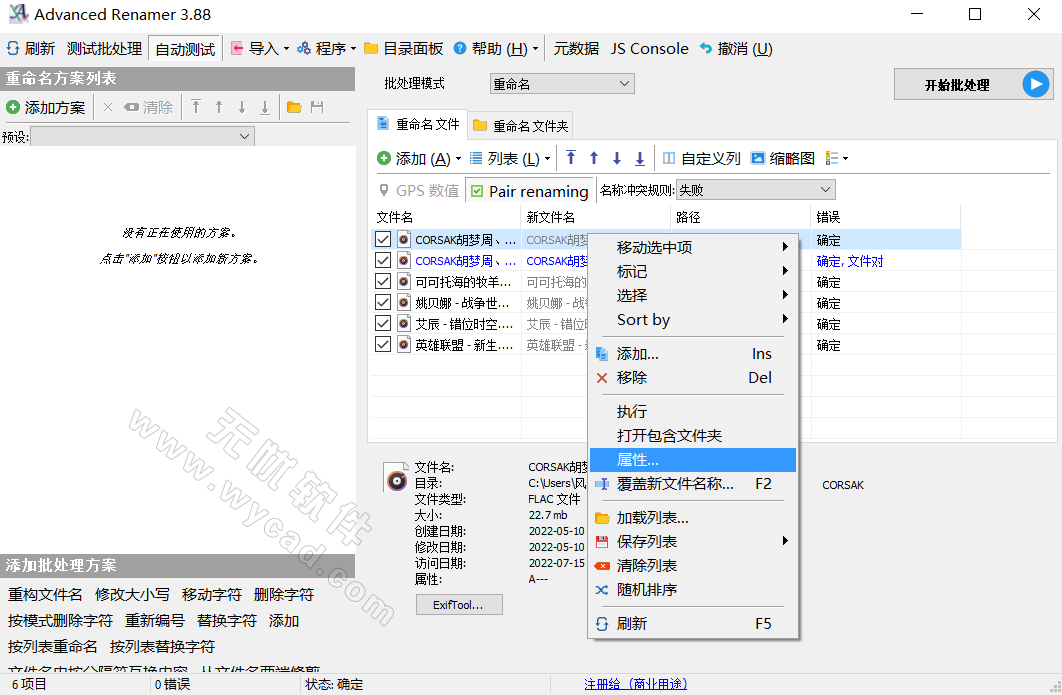This screenshot has height=695, width=1062.
Task: Click the 注册给 (商业用途) link
Action: tap(636, 684)
